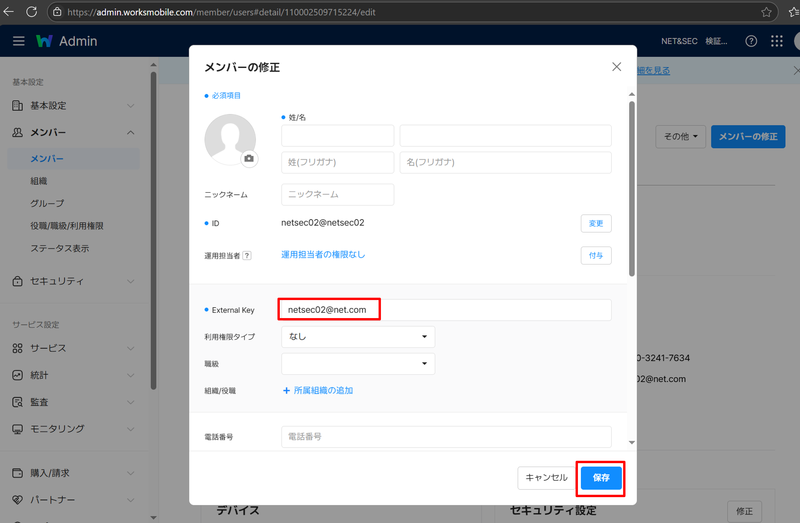The image size is (800, 523).
Task: Open the help question mark icon
Action: pos(751,41)
